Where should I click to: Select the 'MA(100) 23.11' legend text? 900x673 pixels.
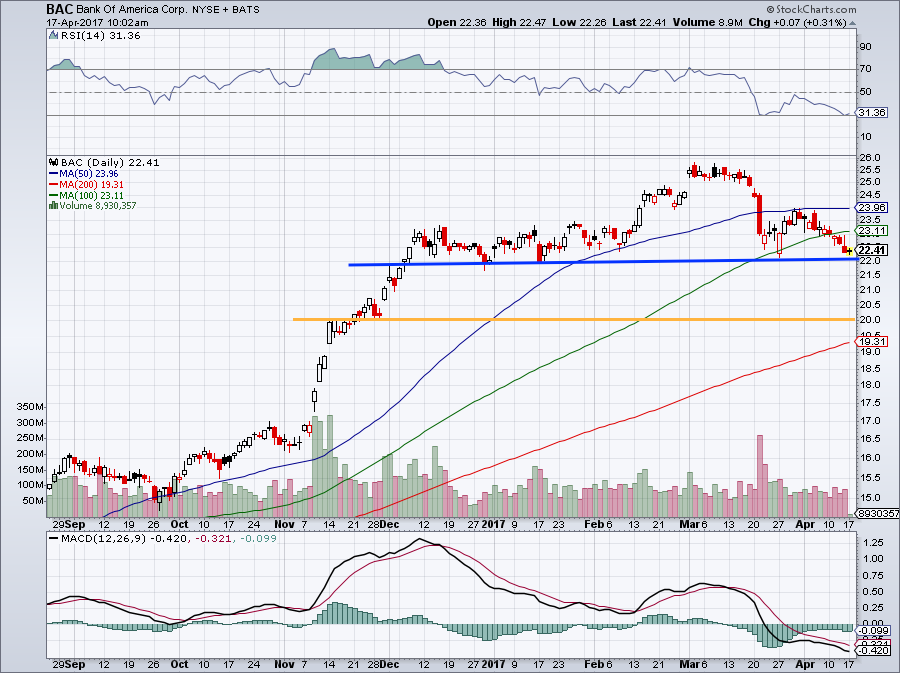tap(91, 196)
